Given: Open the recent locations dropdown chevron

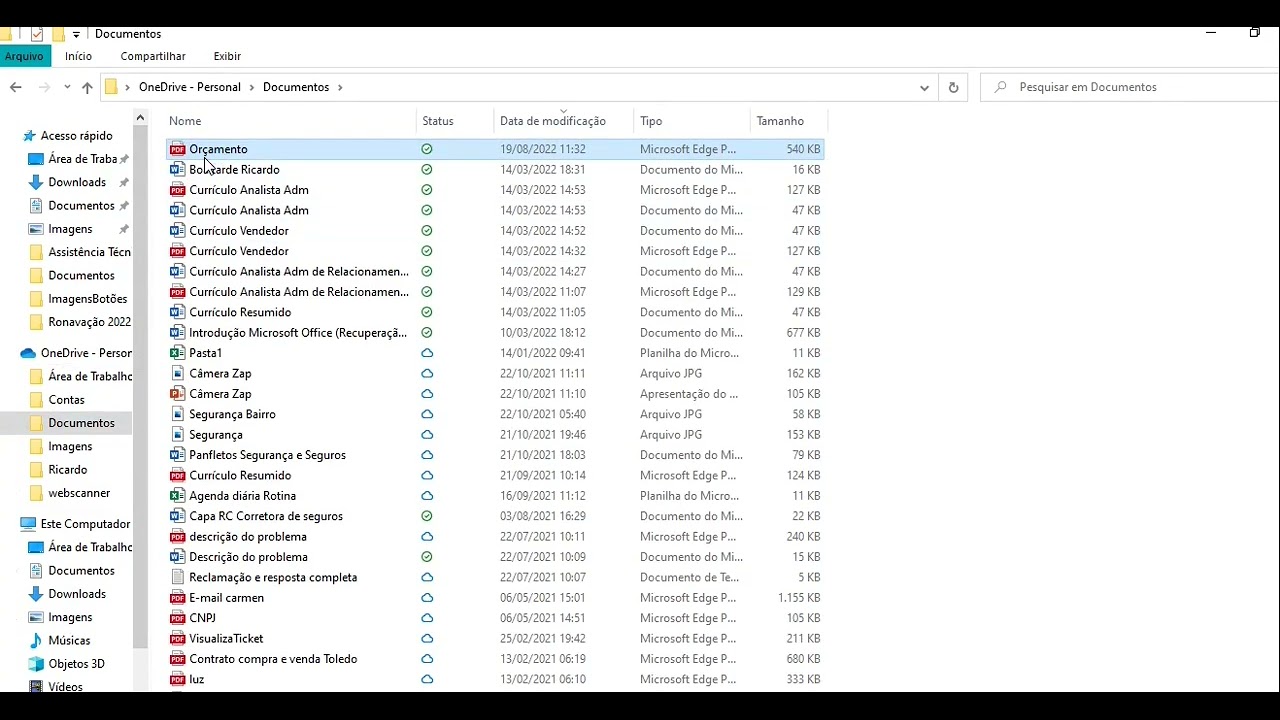Looking at the screenshot, I should [x=67, y=87].
